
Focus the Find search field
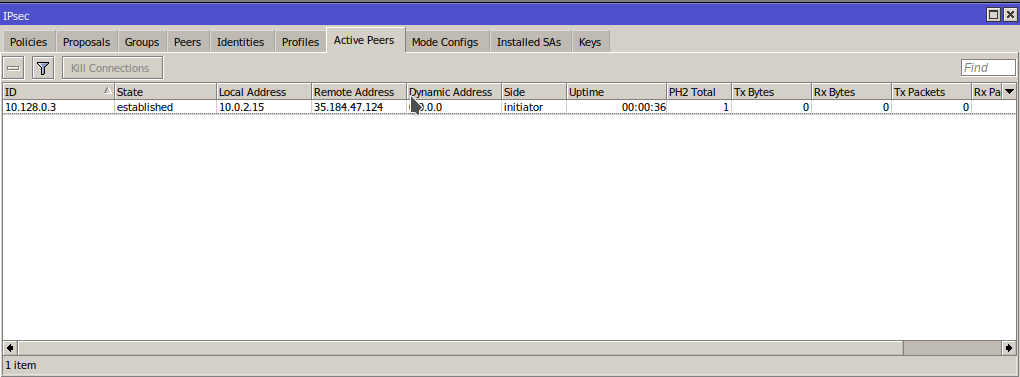[987, 68]
